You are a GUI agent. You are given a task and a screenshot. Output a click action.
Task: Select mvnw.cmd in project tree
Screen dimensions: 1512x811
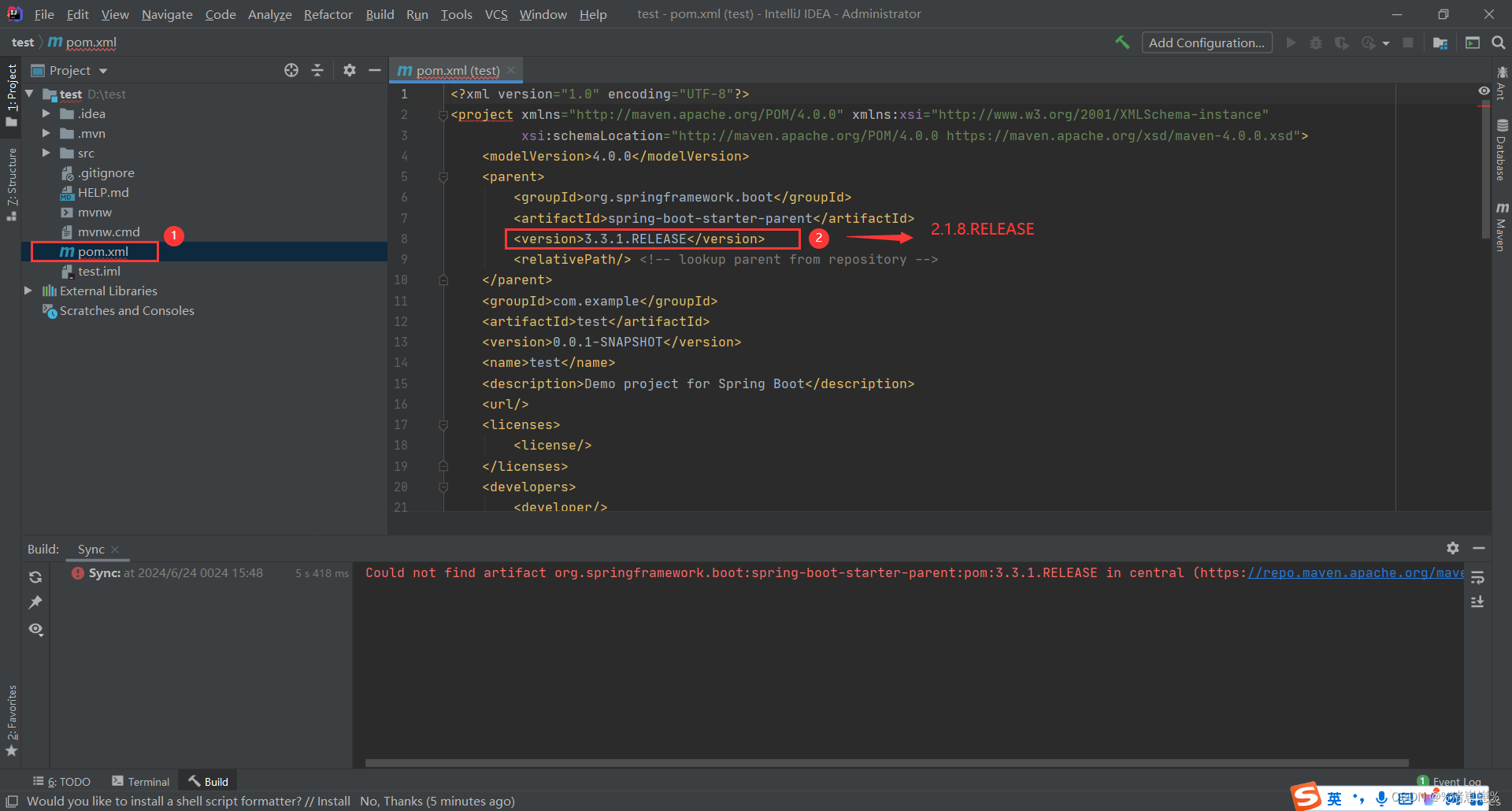109,231
